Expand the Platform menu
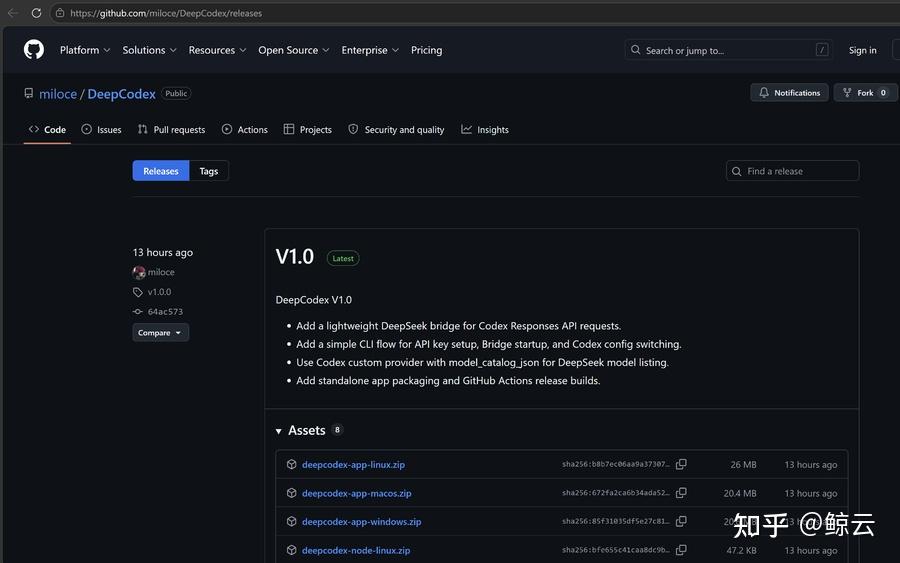This screenshot has height=563, width=900. point(85,50)
